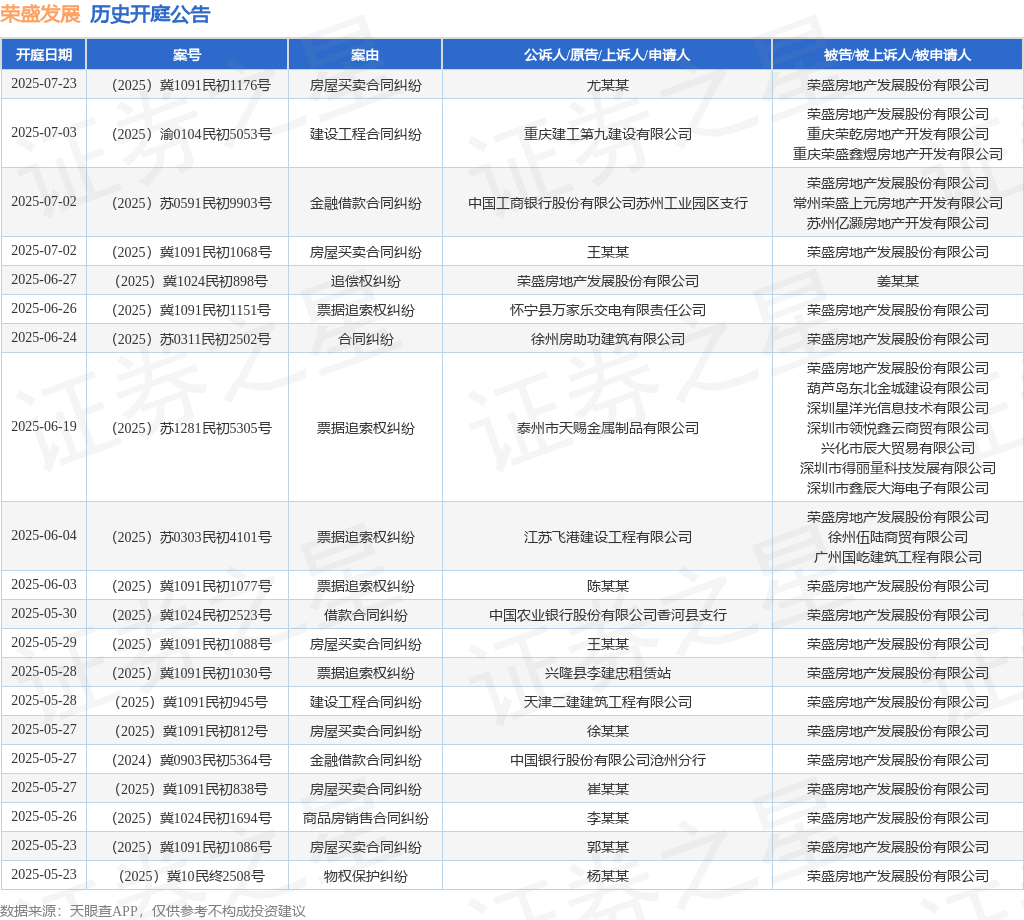
Task: Click date cell 2025-06-19
Action: click(44, 426)
